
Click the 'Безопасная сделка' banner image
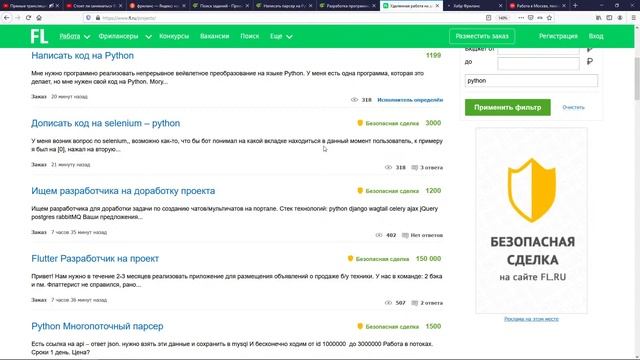point(531,220)
